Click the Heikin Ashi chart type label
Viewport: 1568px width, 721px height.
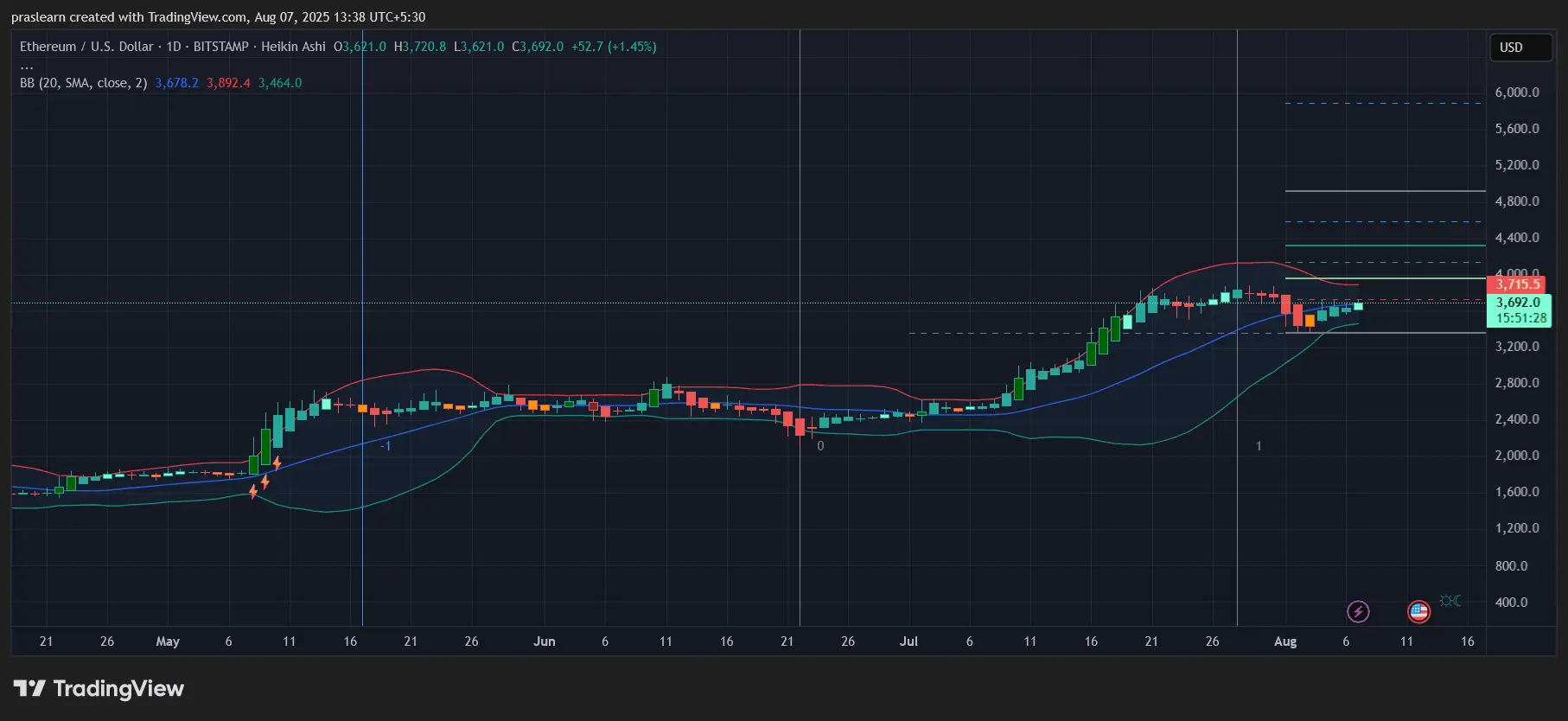point(293,47)
